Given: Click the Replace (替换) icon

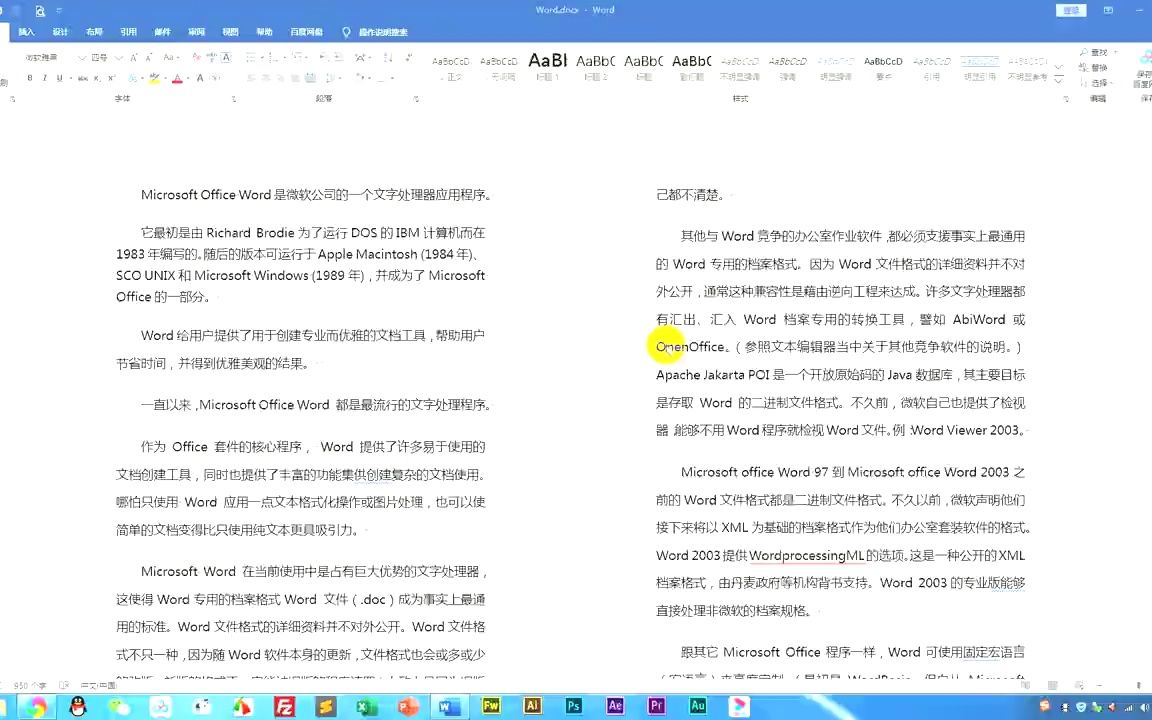Looking at the screenshot, I should point(1098,68).
